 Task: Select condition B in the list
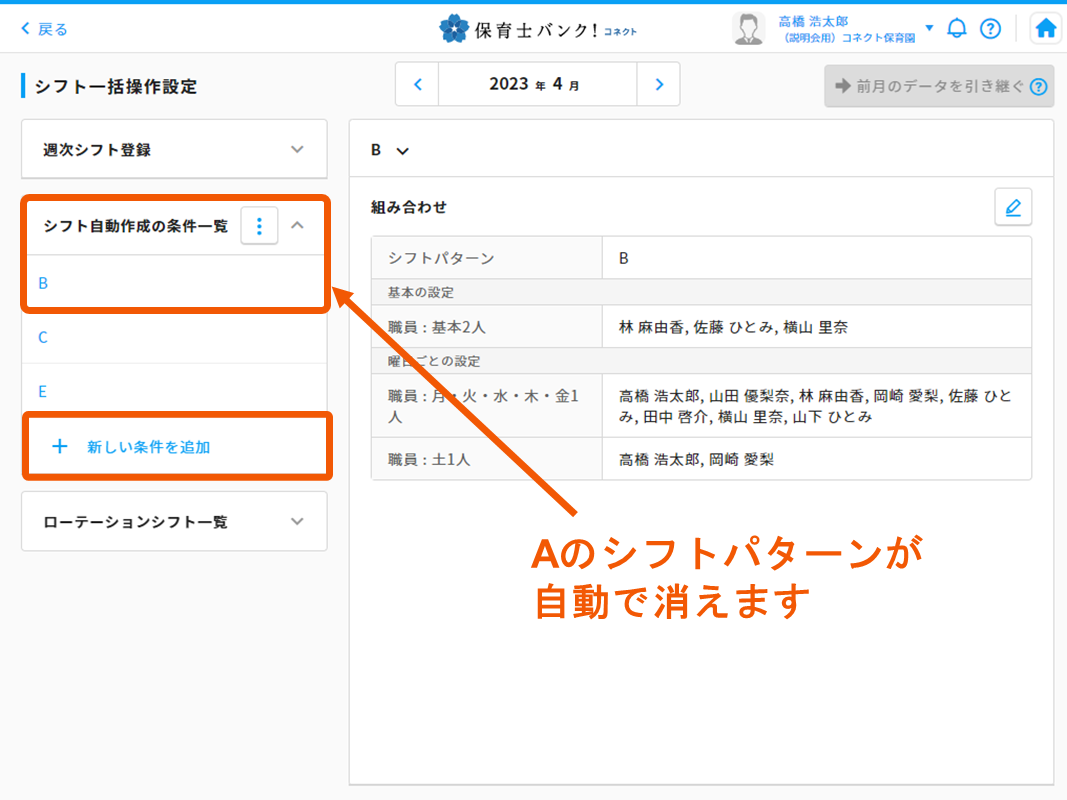coord(43,283)
